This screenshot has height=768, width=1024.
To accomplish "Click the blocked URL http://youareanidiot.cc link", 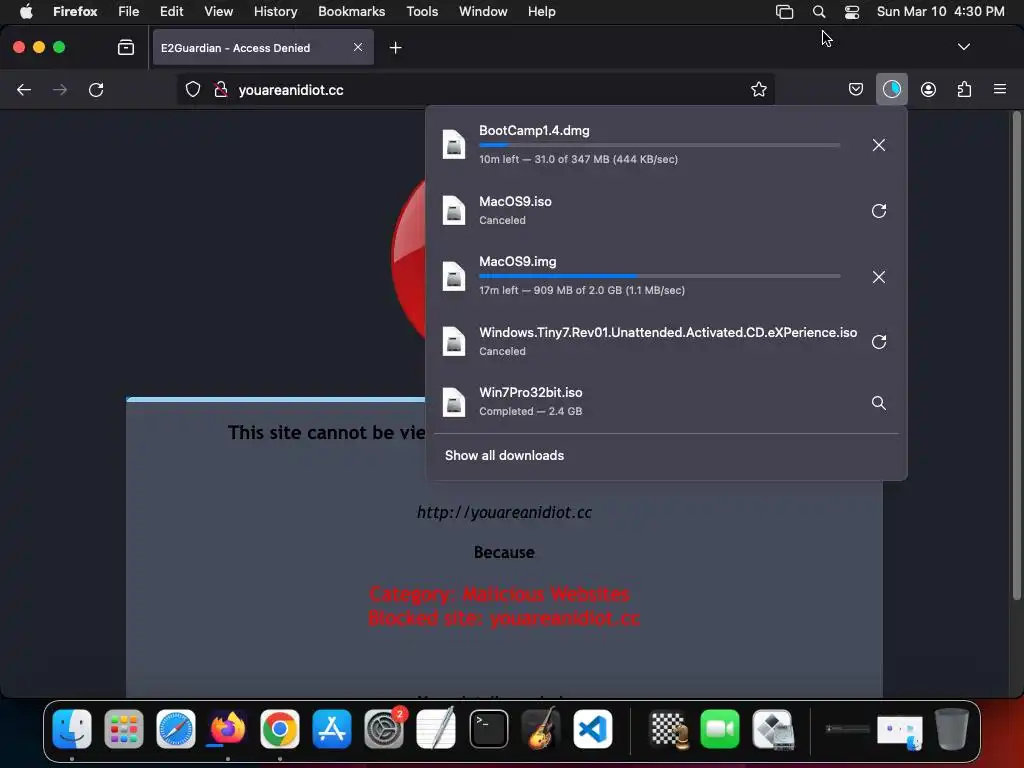I will [x=504, y=513].
